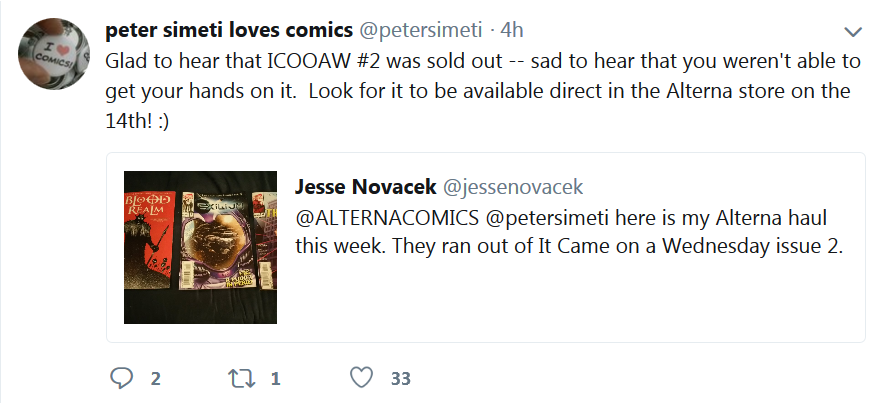Click the @petersimeti mention in quoted tweet

[547, 218]
